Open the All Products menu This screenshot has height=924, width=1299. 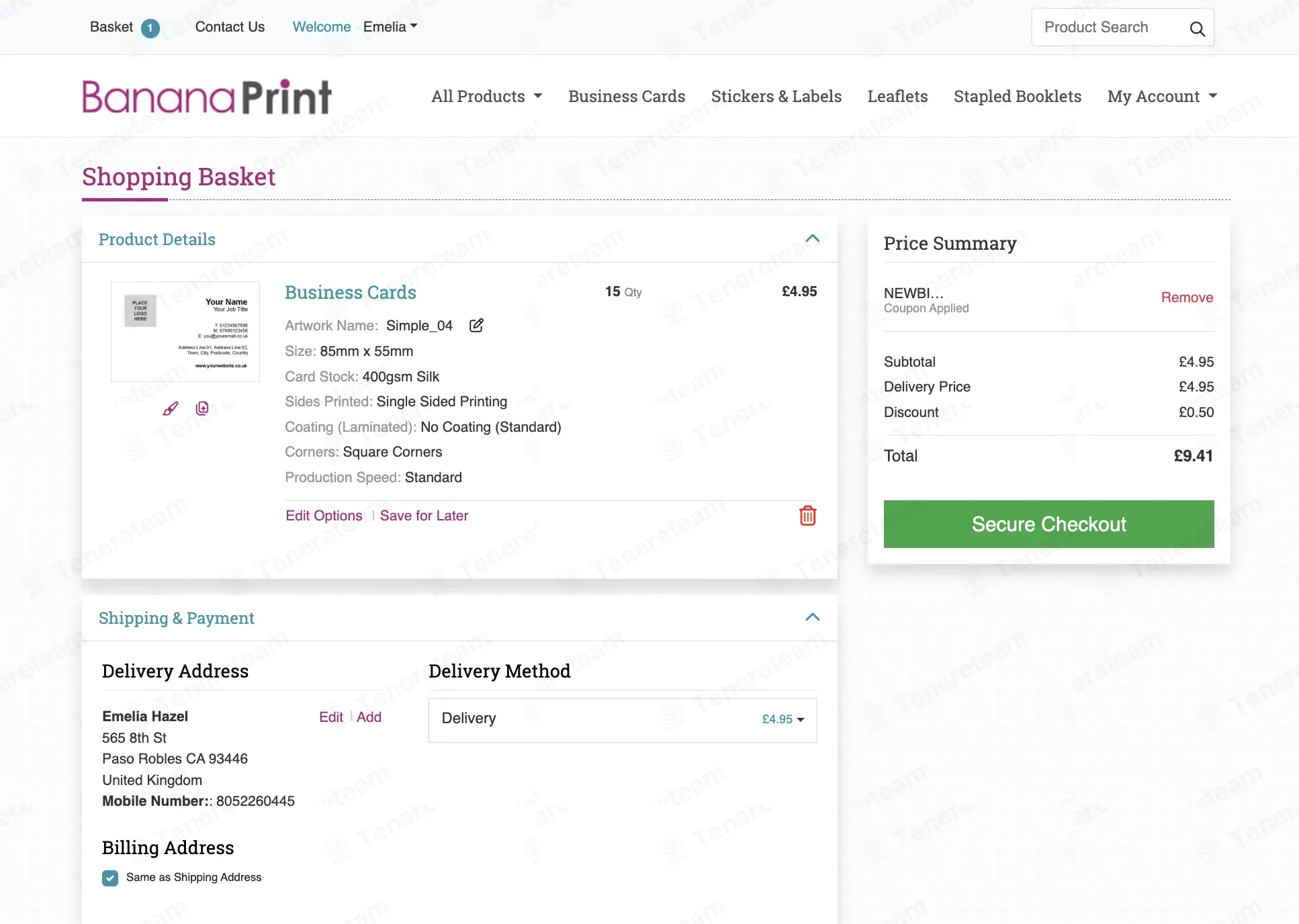click(x=487, y=97)
